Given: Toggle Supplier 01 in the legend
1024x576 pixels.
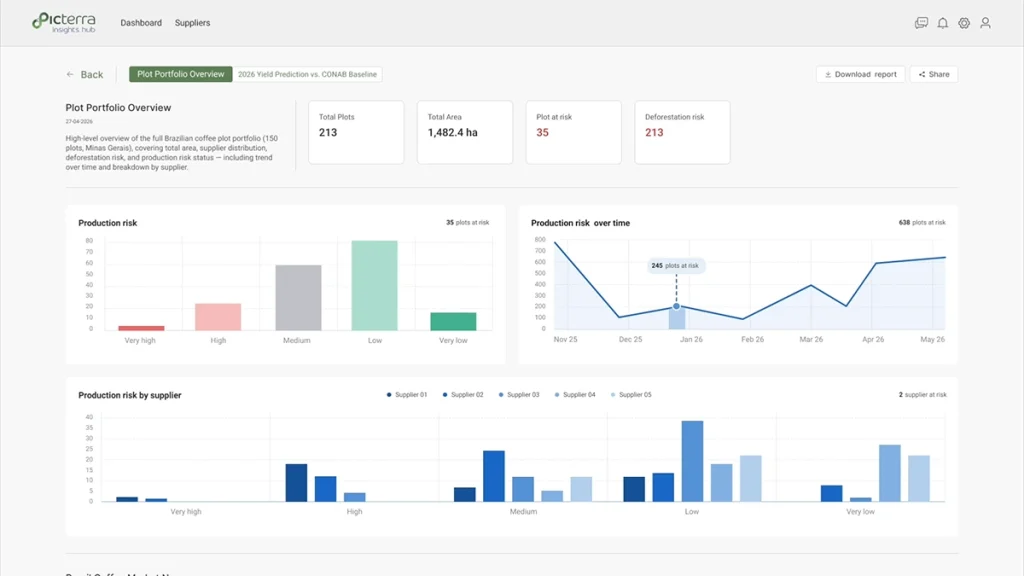Looking at the screenshot, I should (x=407, y=394).
